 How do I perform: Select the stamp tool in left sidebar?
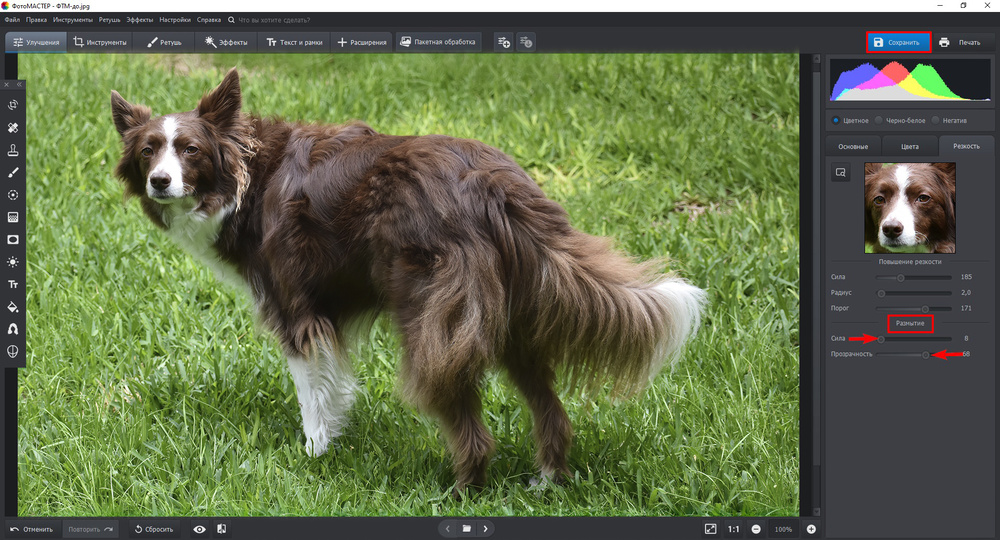(13, 150)
